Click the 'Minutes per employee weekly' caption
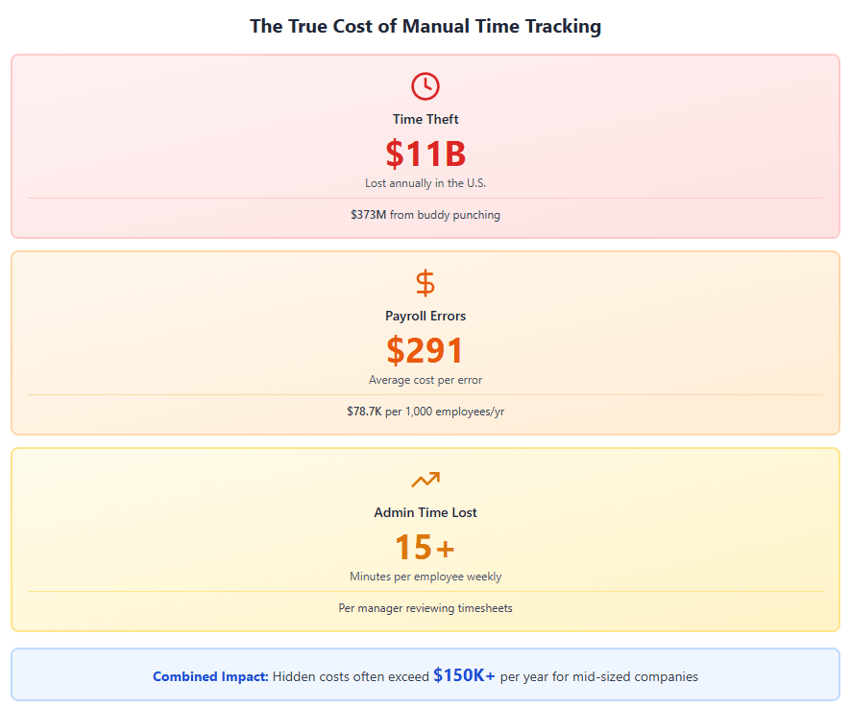 [425, 577]
